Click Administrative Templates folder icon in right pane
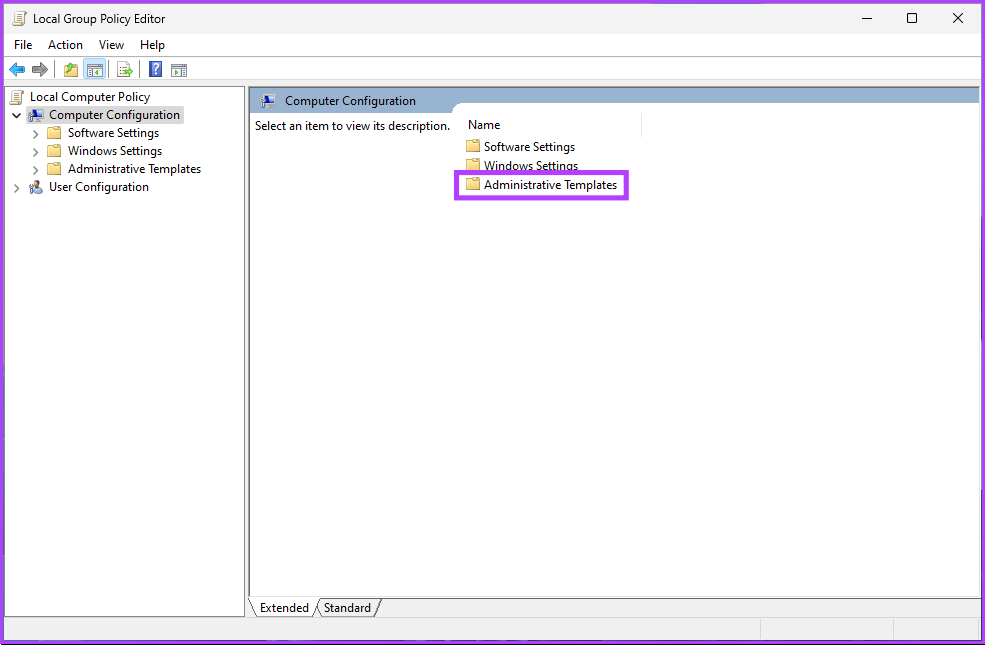The width and height of the screenshot is (985, 645). click(x=473, y=185)
